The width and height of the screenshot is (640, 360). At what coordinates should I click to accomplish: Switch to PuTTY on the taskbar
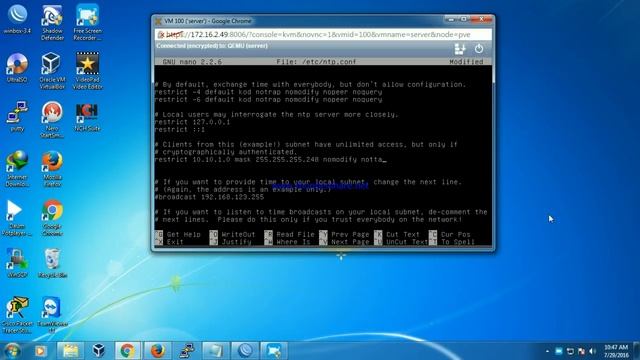[x=186, y=351]
